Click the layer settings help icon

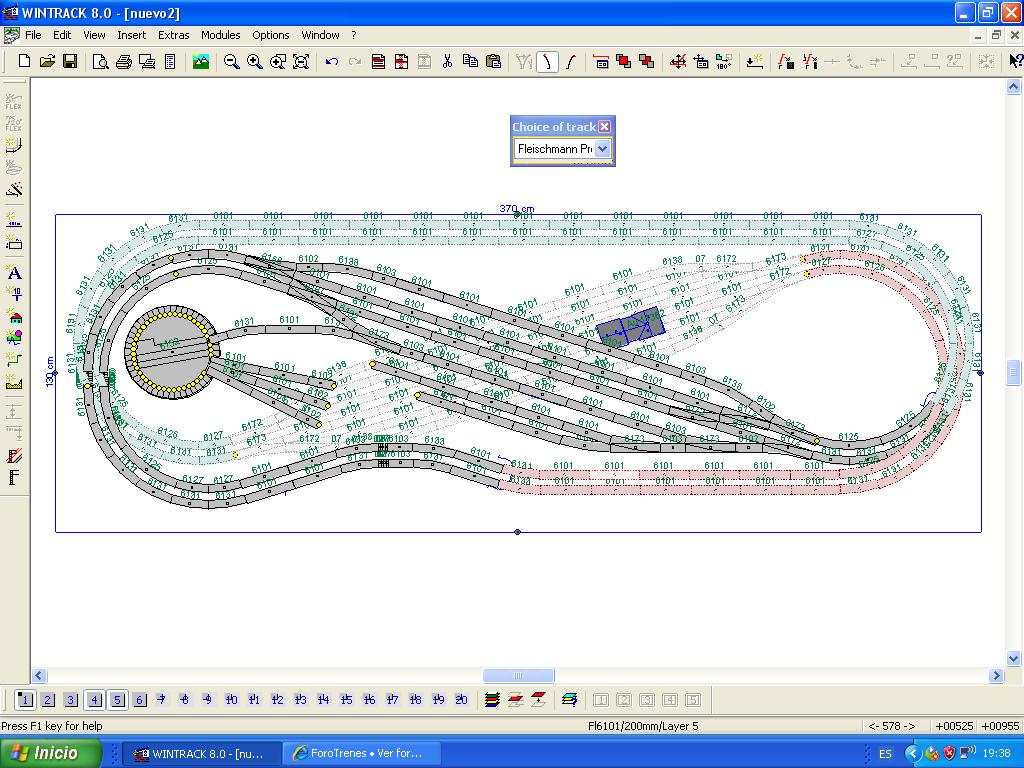click(569, 699)
